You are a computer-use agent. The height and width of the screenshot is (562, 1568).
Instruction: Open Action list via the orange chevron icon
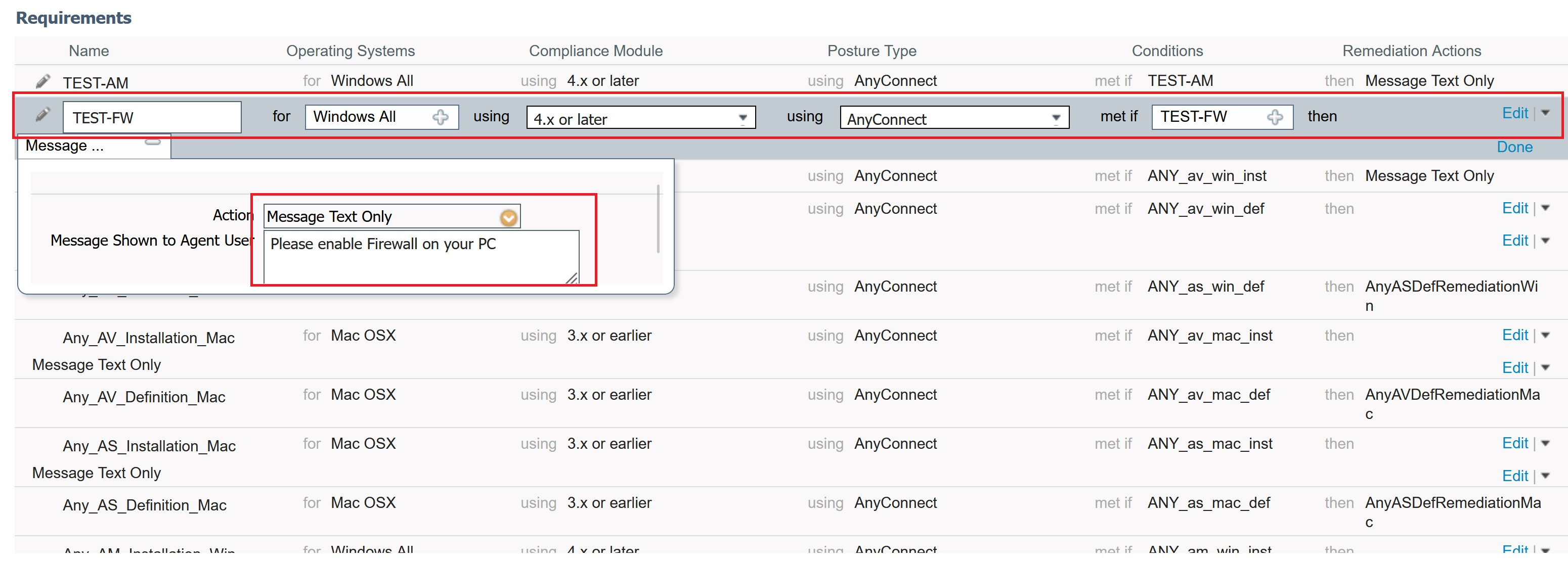(509, 217)
